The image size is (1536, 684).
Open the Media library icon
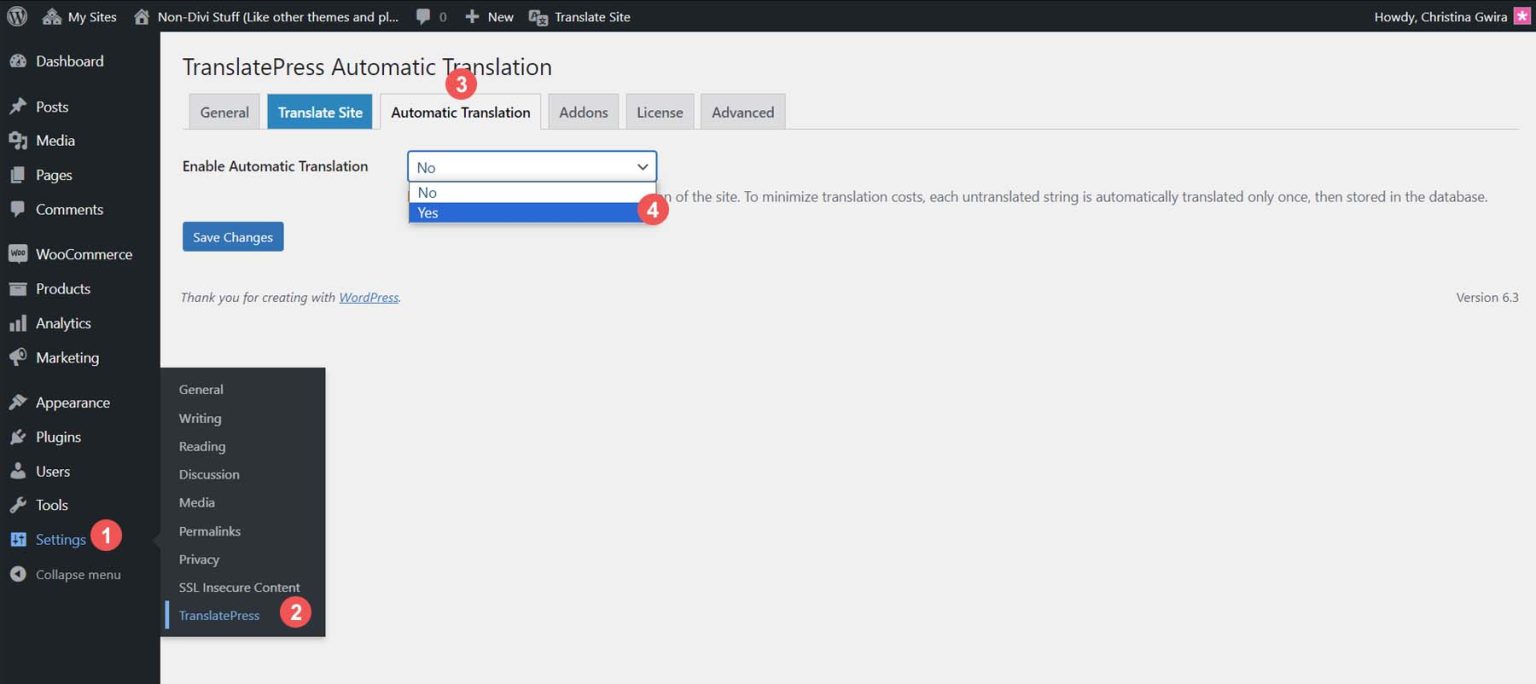click(x=20, y=140)
